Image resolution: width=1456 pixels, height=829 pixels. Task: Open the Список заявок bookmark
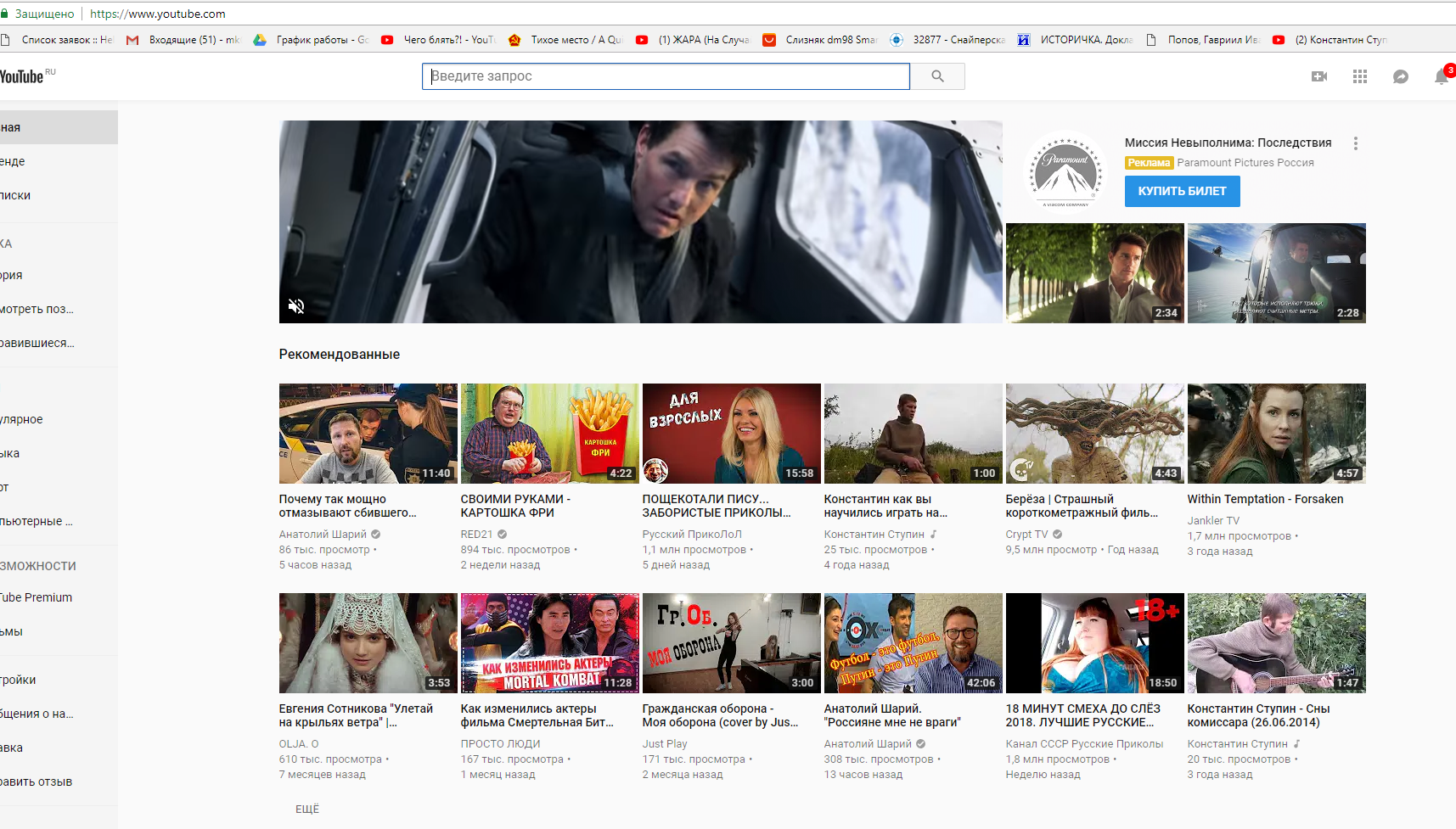(57, 40)
